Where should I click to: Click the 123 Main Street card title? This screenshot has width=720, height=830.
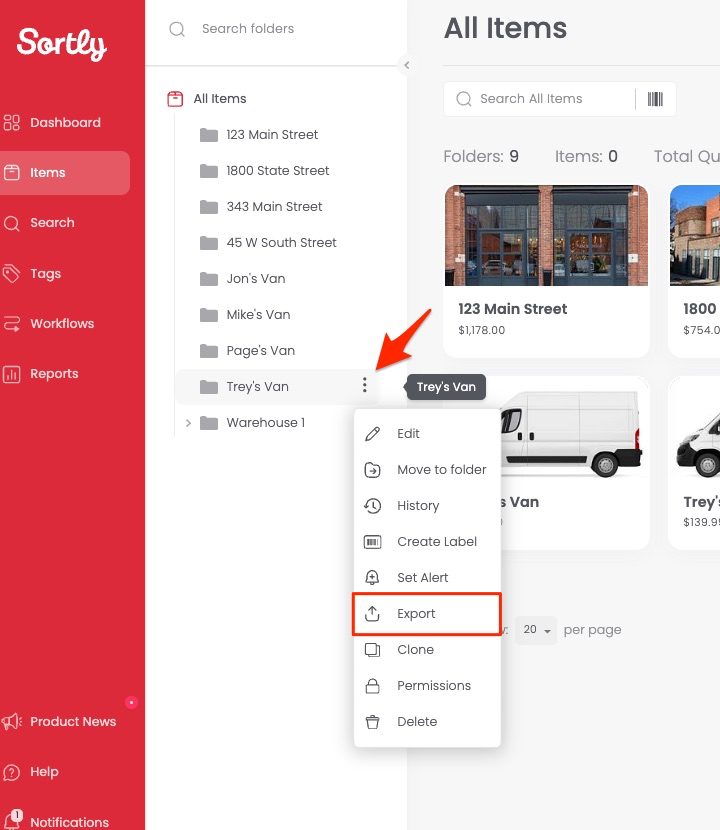(512, 309)
